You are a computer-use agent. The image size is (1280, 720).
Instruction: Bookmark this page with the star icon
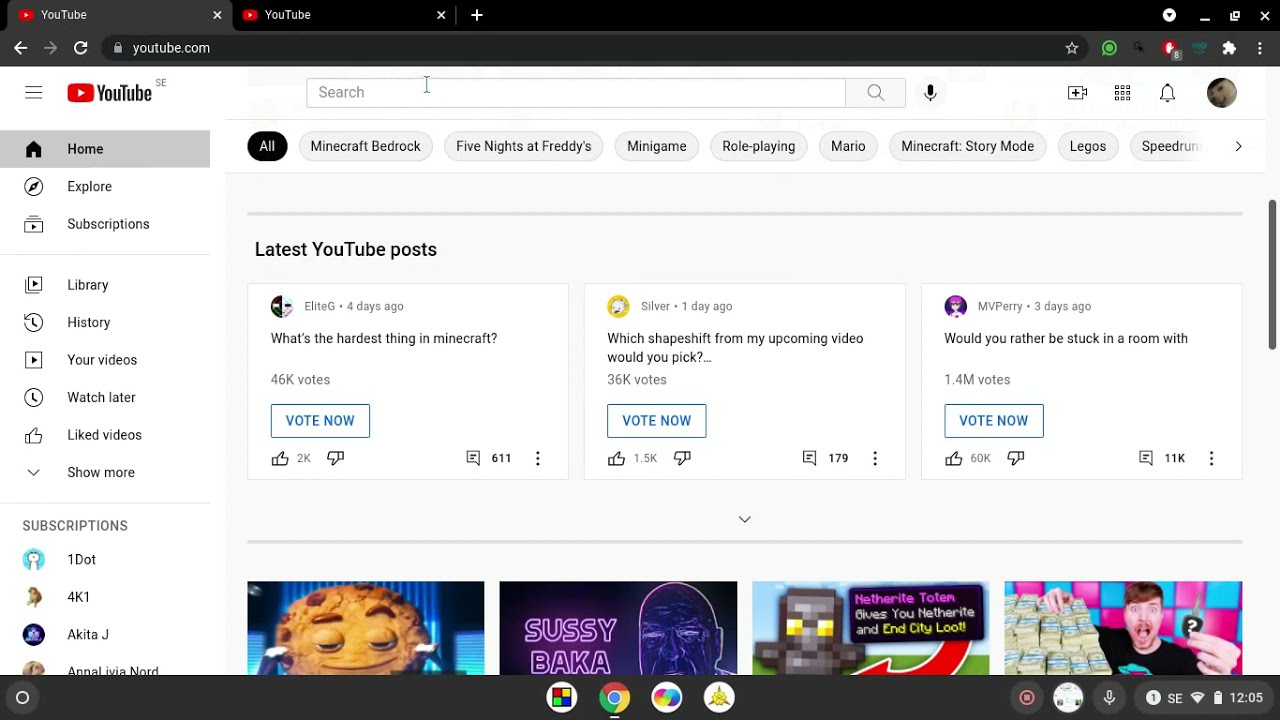pyautogui.click(x=1072, y=48)
